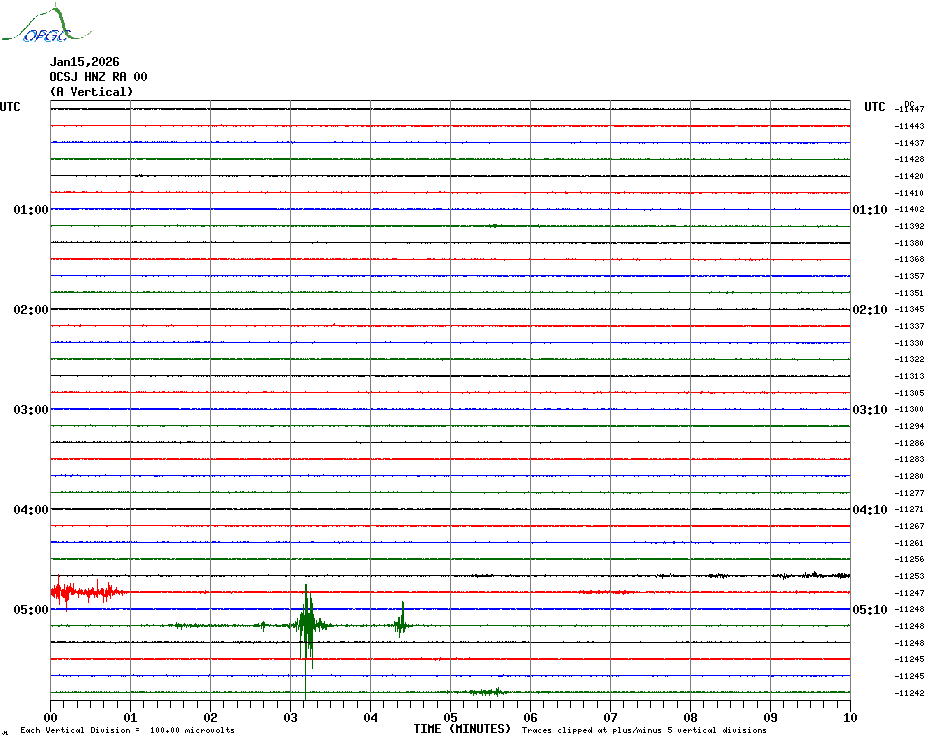Click the 10 tick on the minutes axis
Screen dimensions: 930x744
[849, 717]
